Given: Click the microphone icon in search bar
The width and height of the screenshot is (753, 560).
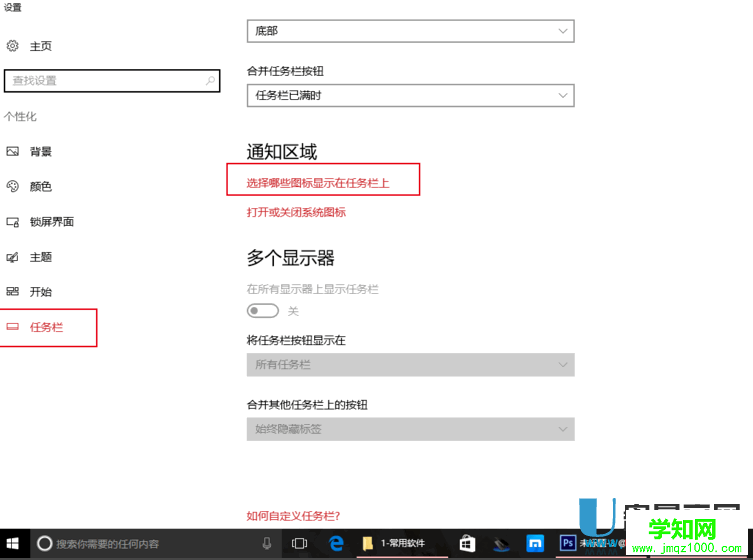Looking at the screenshot, I should 267,544.
